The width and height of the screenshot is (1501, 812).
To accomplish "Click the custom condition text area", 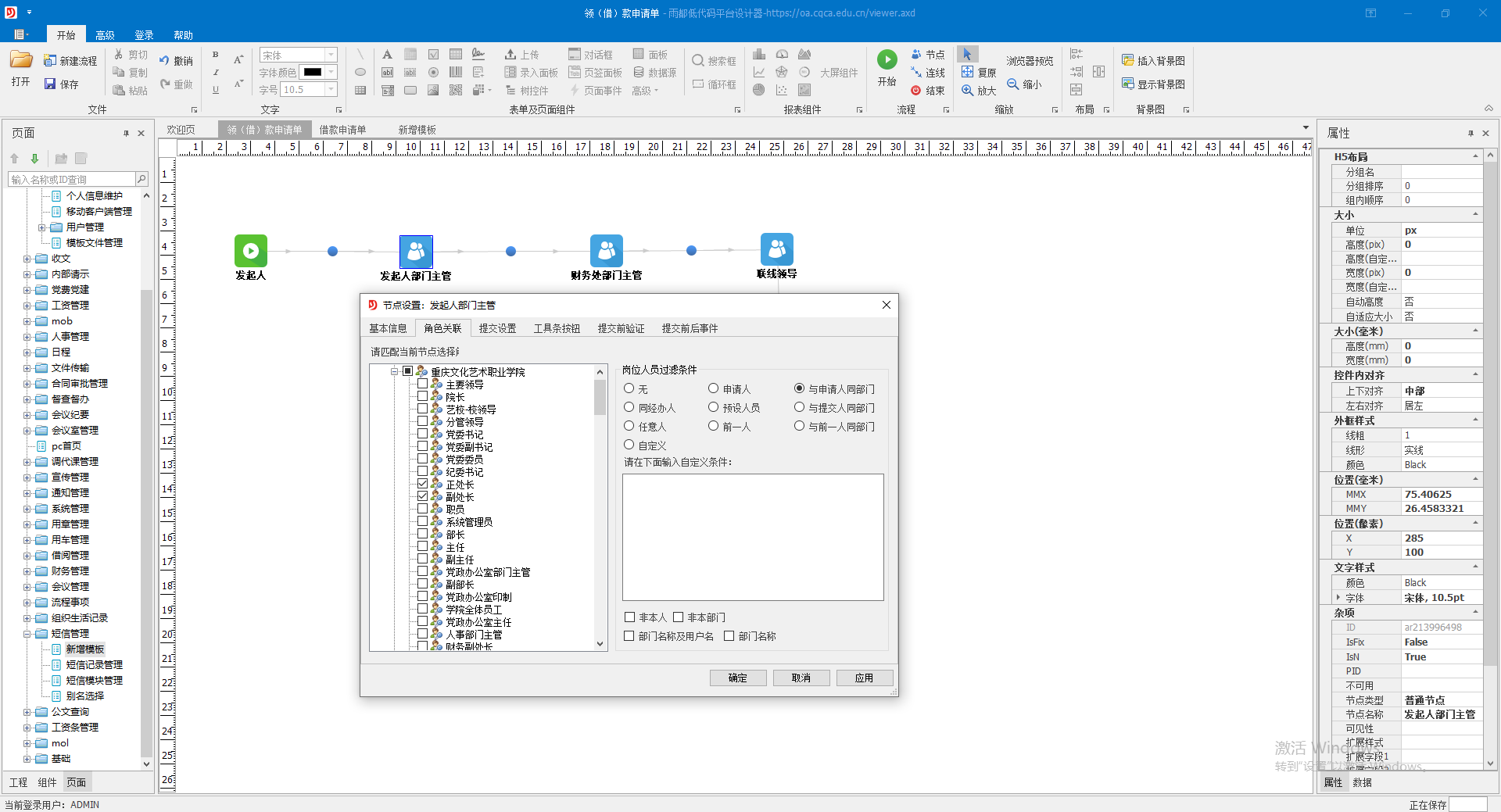I will coord(753,537).
